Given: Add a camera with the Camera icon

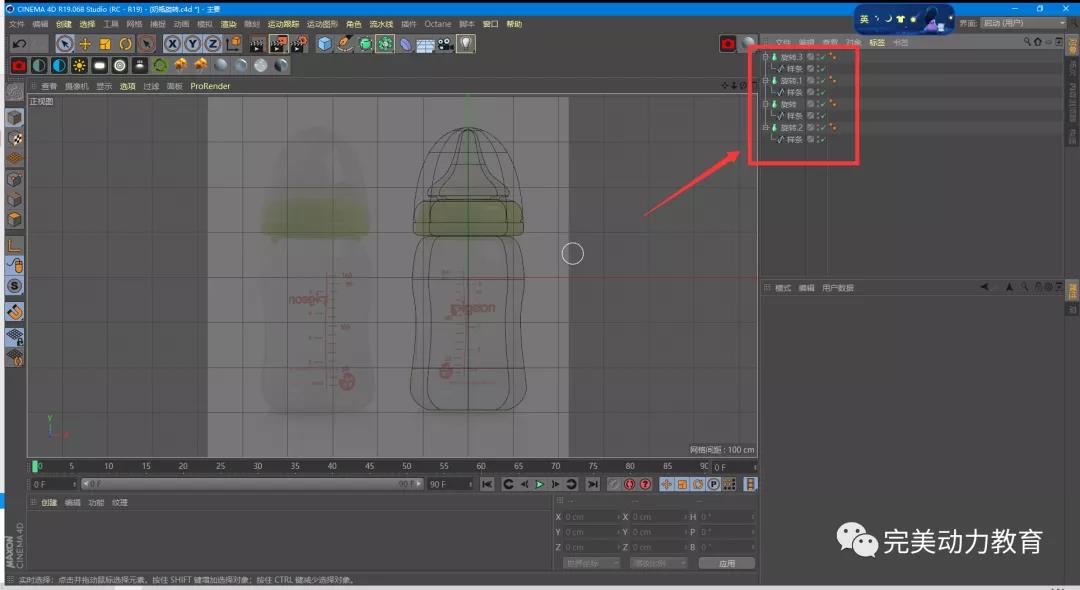Looking at the screenshot, I should click(445, 43).
